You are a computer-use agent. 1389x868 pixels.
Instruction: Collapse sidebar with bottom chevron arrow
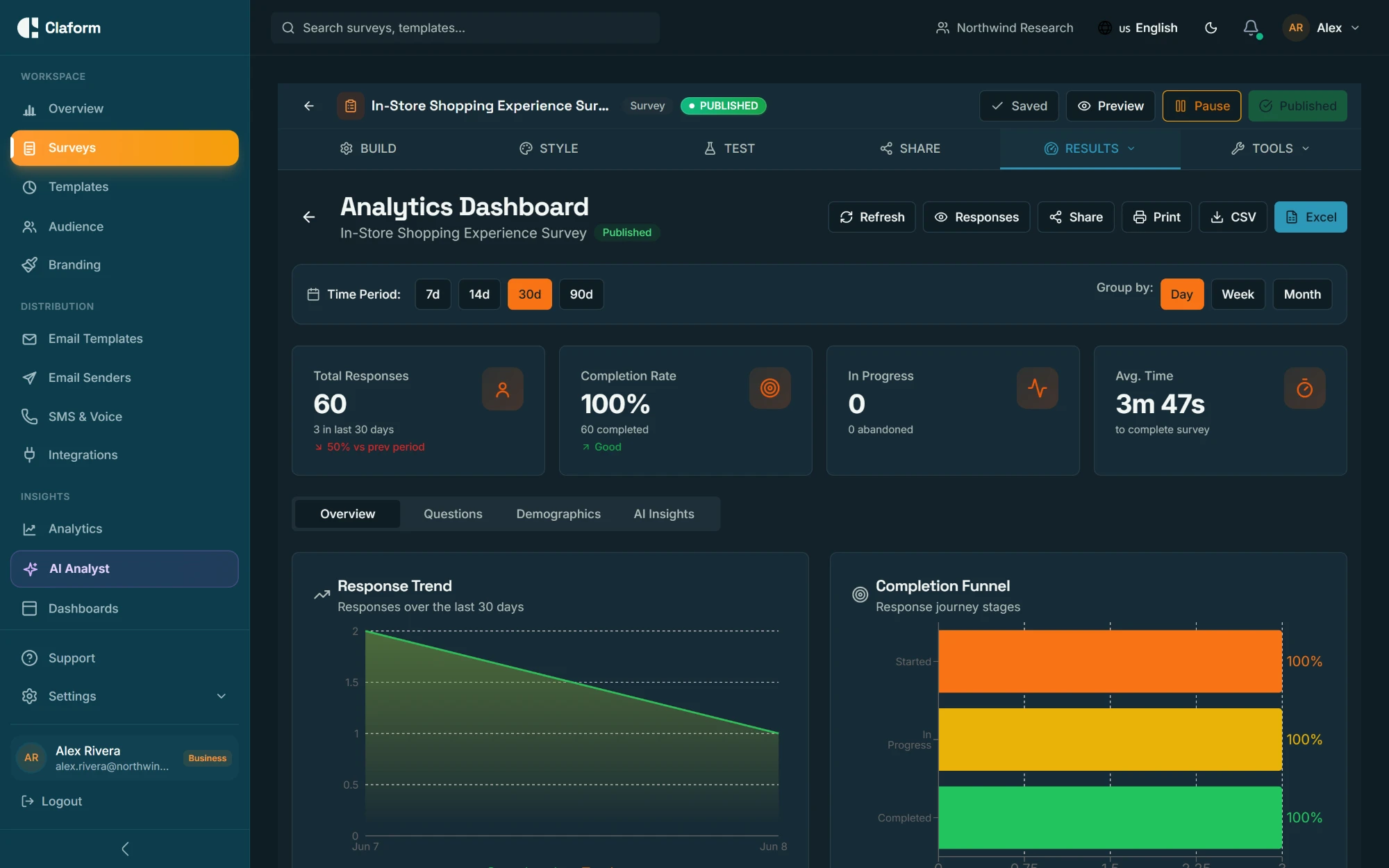(125, 849)
